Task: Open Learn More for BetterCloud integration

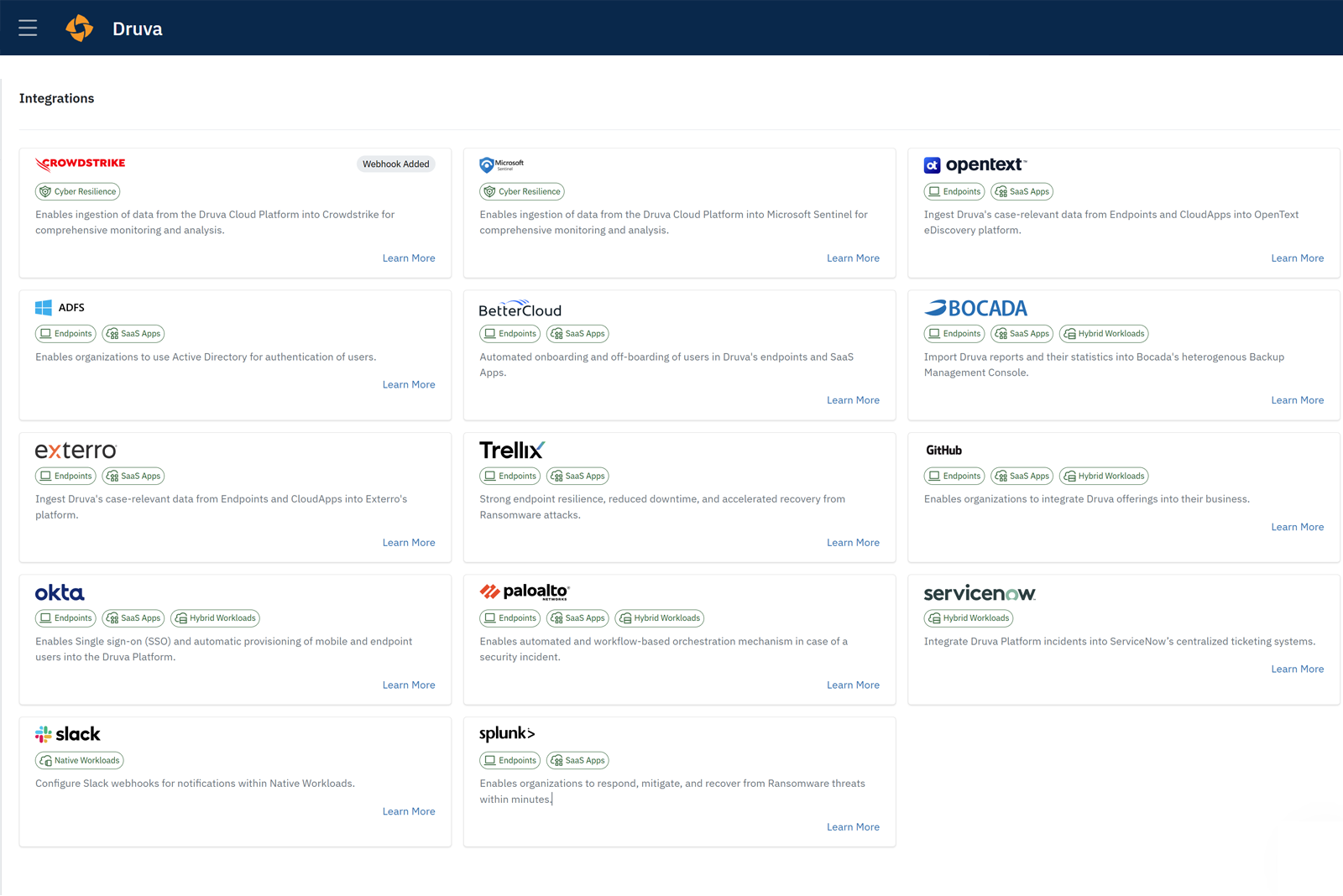Action: click(x=853, y=400)
